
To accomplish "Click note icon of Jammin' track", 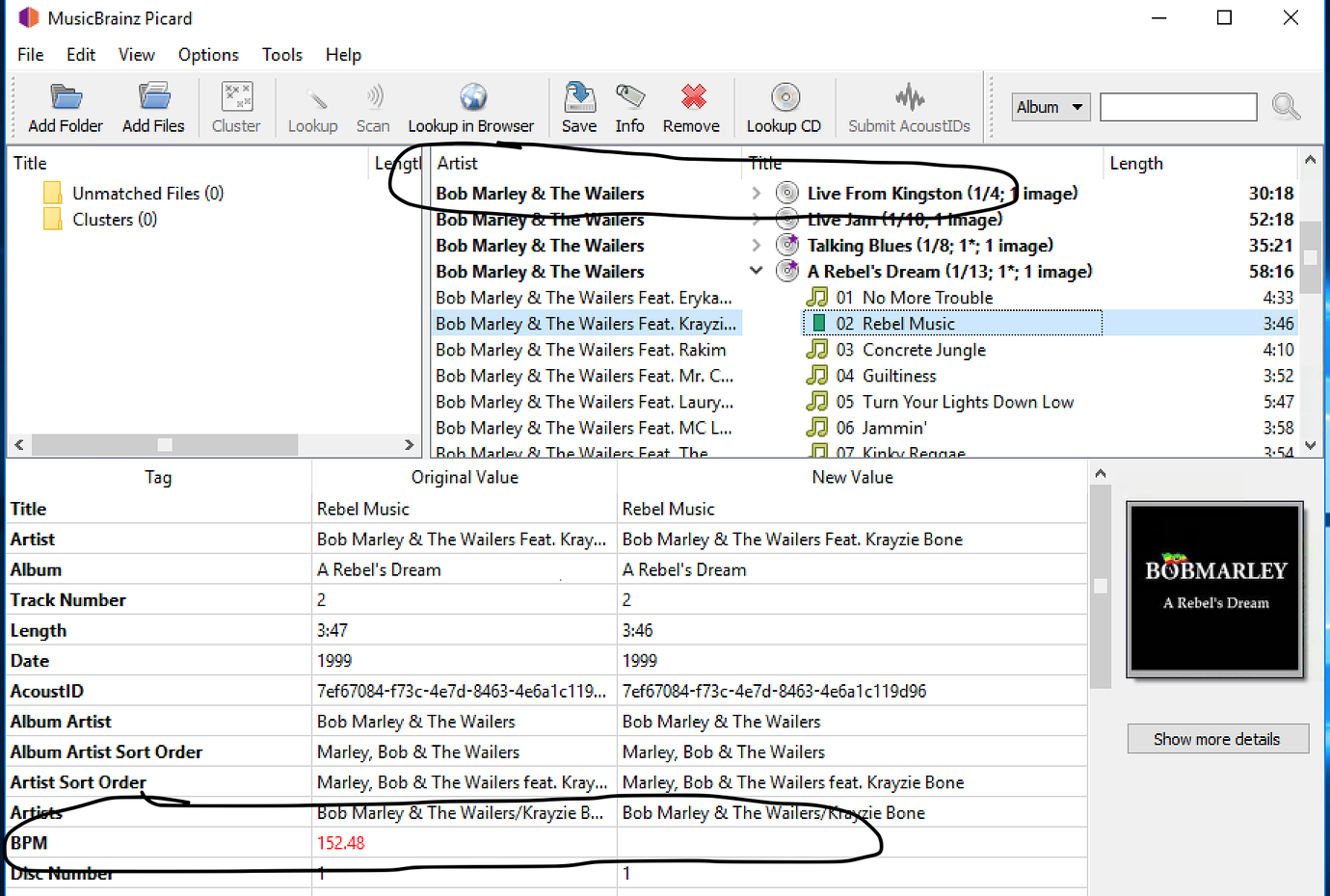I will pos(817,427).
